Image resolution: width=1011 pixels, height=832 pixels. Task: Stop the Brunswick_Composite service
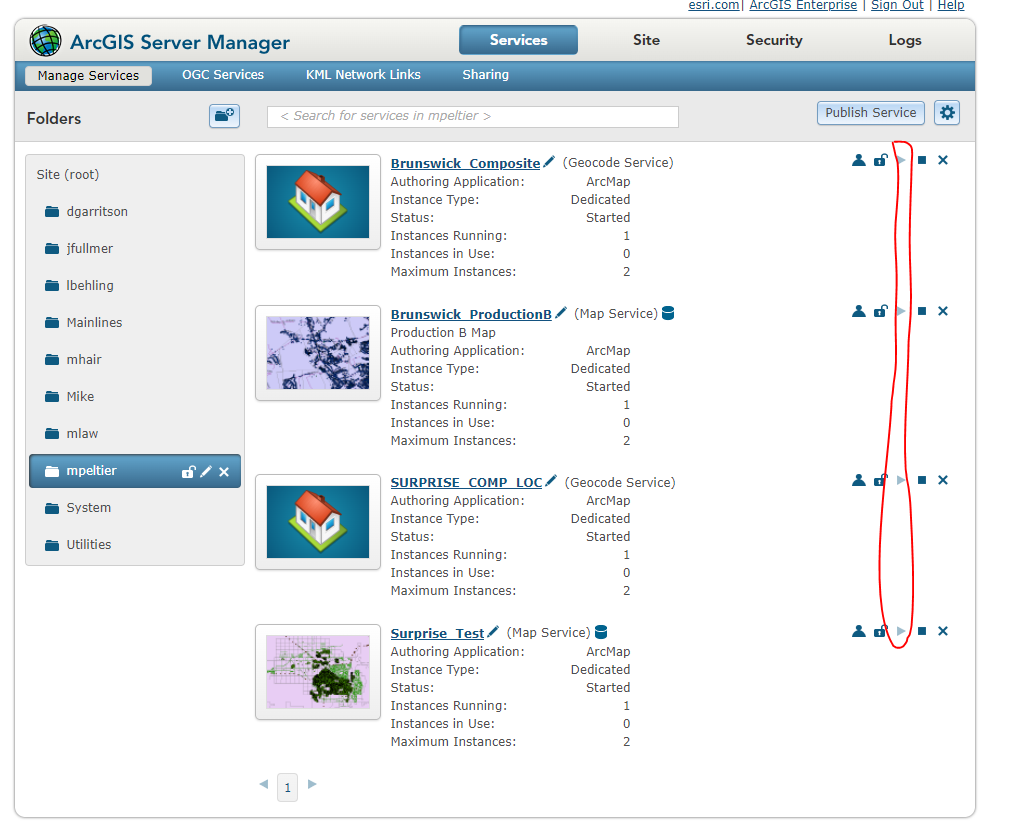[x=922, y=160]
